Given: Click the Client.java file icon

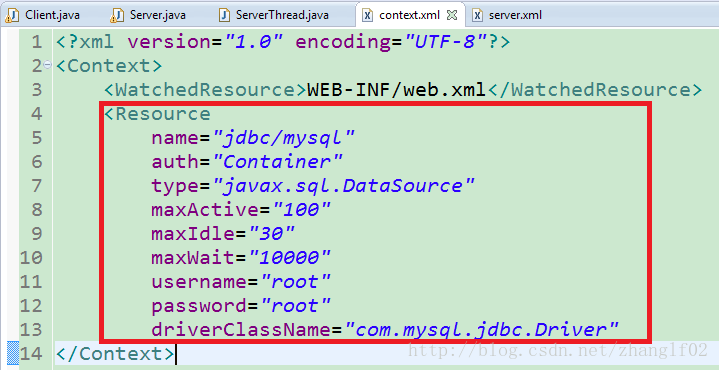Looking at the screenshot, I should pyautogui.click(x=11, y=15).
